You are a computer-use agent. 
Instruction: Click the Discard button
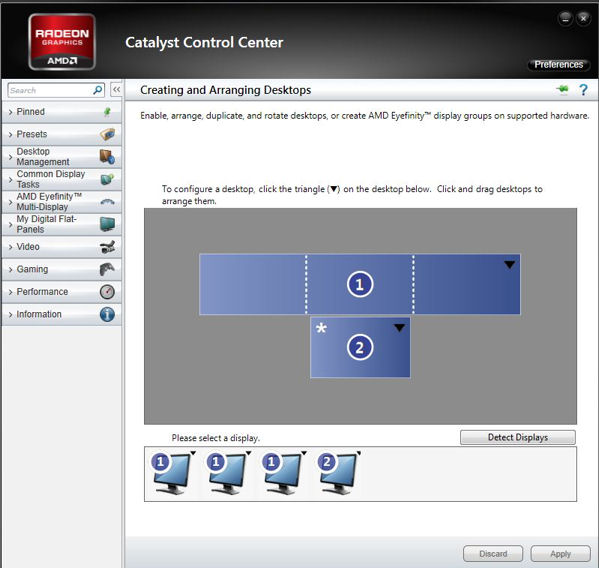493,553
